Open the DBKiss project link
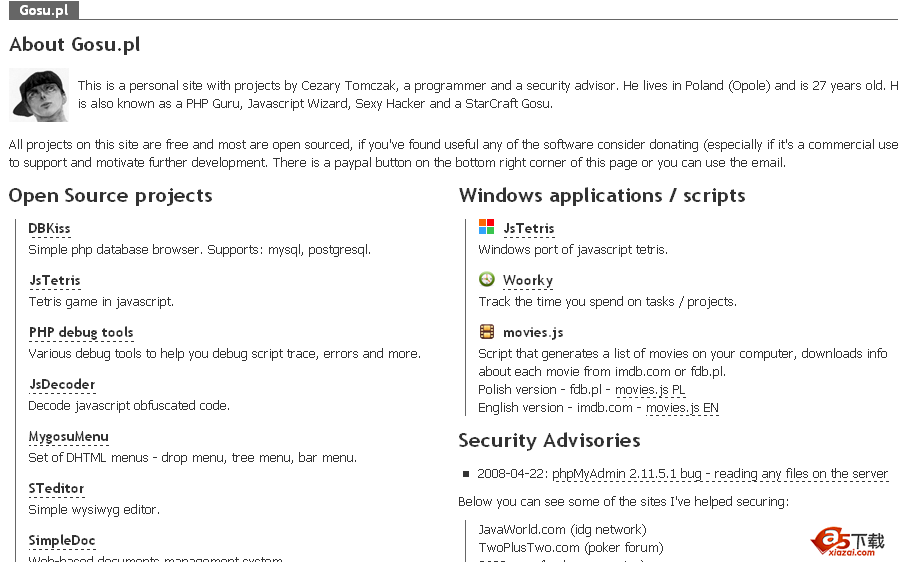 click(49, 229)
